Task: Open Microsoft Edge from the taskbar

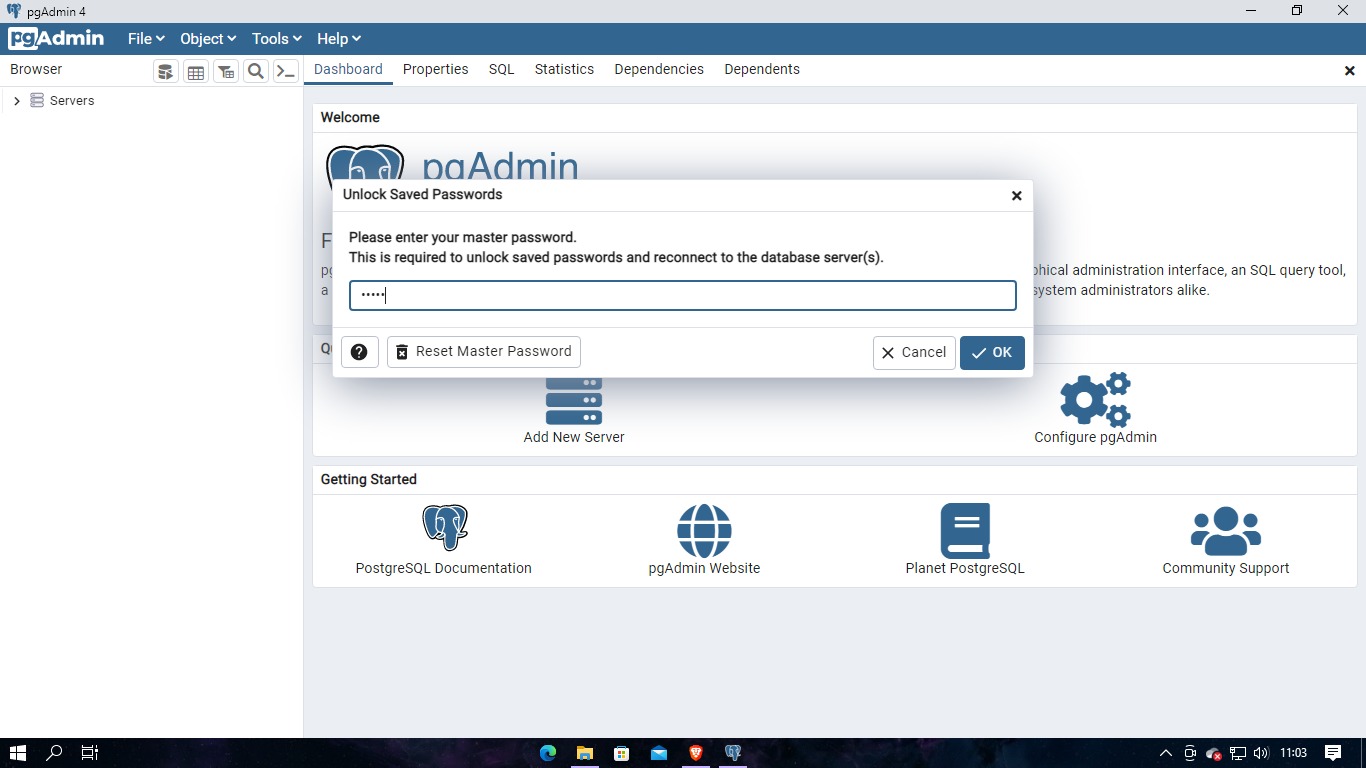Action: pyautogui.click(x=547, y=753)
